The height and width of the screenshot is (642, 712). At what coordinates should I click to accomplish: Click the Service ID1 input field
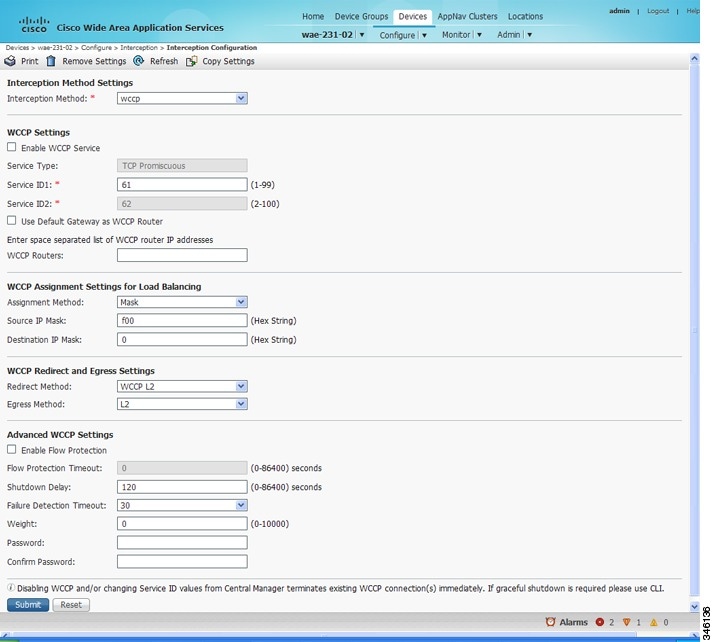click(182, 185)
